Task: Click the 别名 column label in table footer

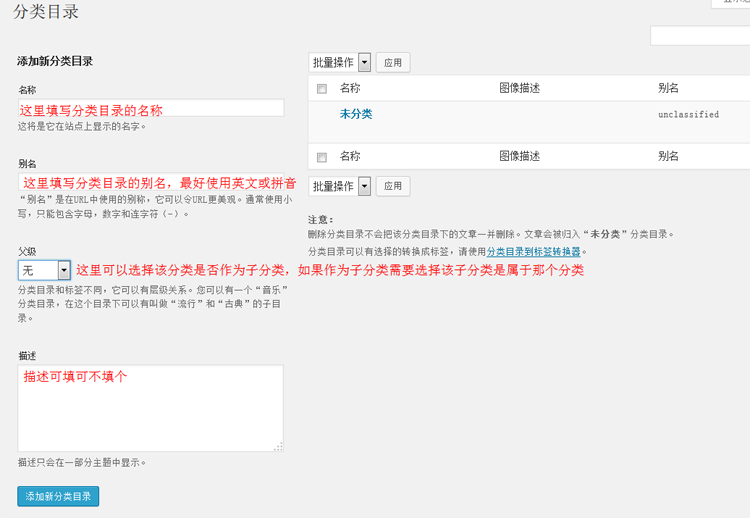Action: point(668,156)
